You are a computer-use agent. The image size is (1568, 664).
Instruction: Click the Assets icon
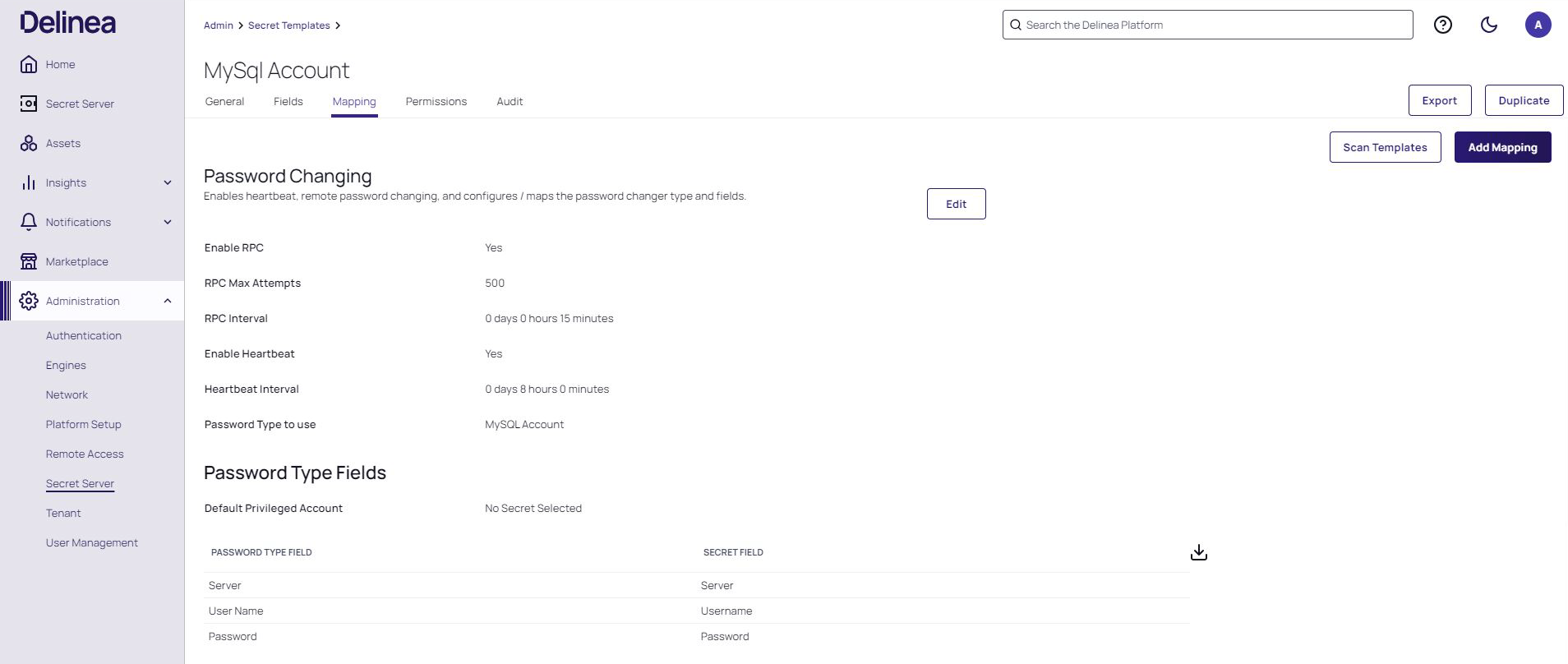coord(29,143)
